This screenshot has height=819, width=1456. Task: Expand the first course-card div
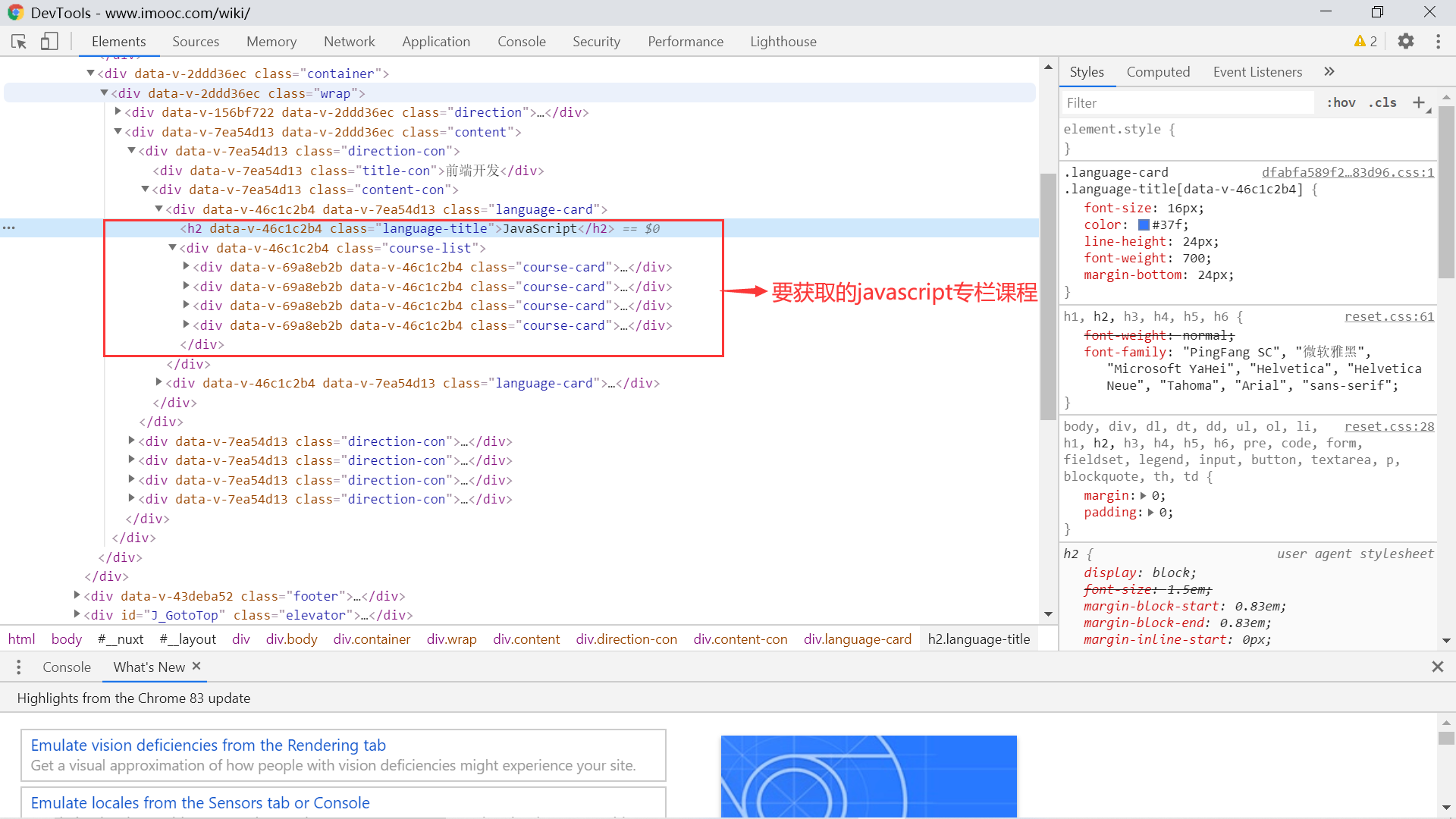[x=186, y=266]
